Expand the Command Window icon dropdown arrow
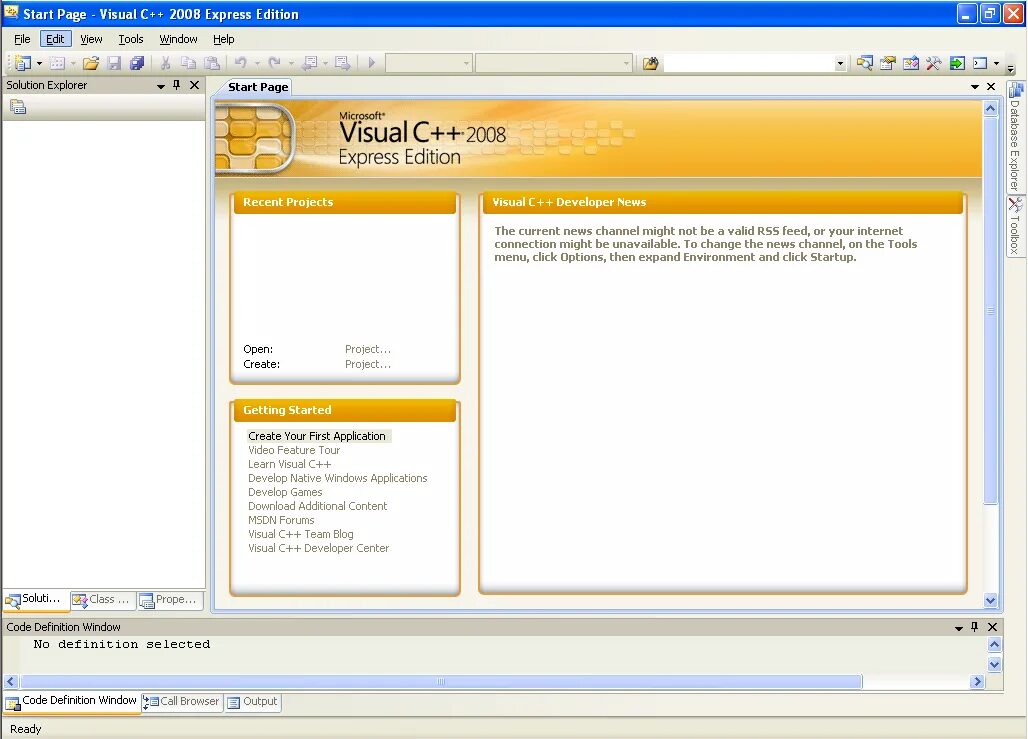Viewport: 1028px width, 739px height. (x=996, y=64)
